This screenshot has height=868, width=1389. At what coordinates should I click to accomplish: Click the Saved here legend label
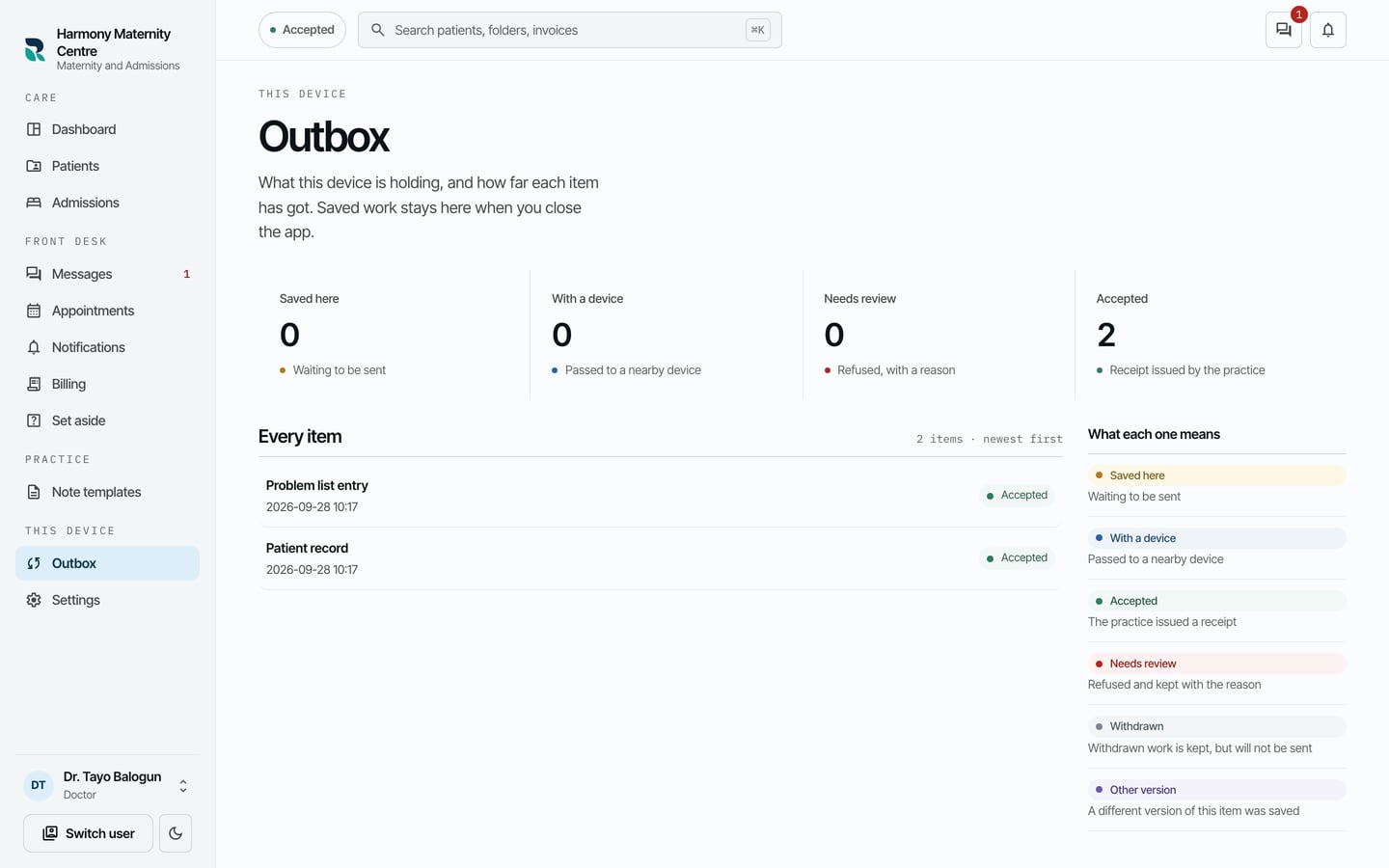pyautogui.click(x=1217, y=475)
